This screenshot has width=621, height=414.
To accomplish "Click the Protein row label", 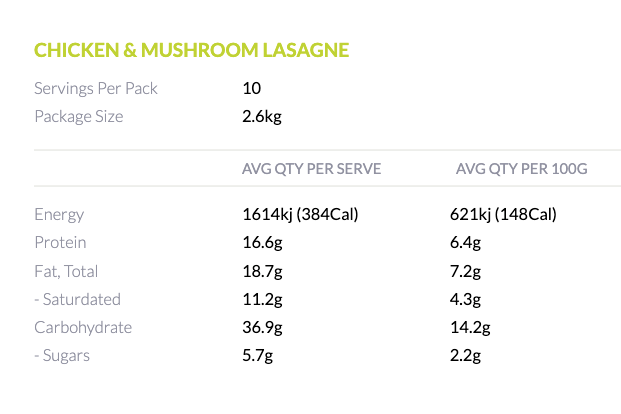I will click(60, 242).
